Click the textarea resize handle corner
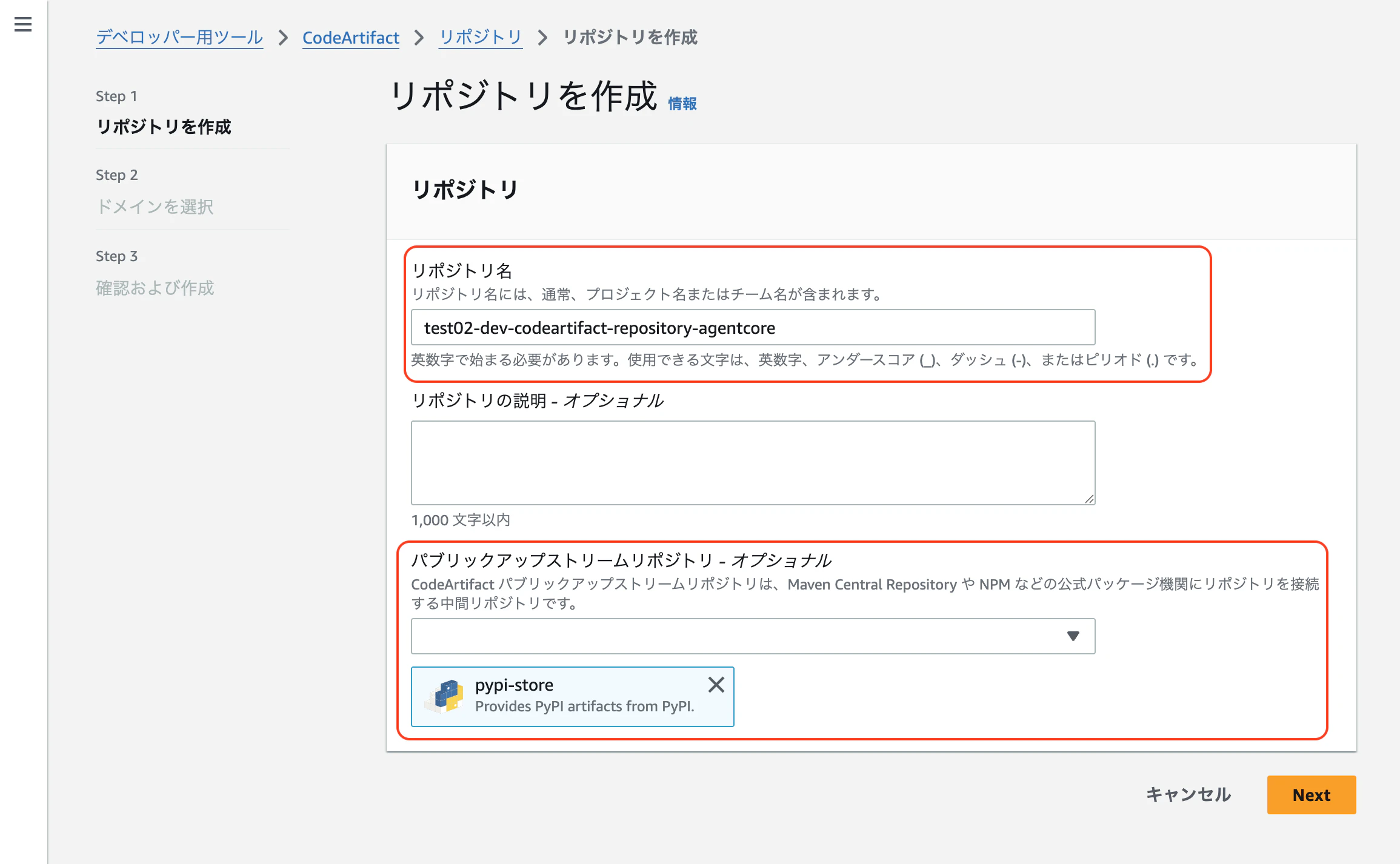 click(1089, 499)
